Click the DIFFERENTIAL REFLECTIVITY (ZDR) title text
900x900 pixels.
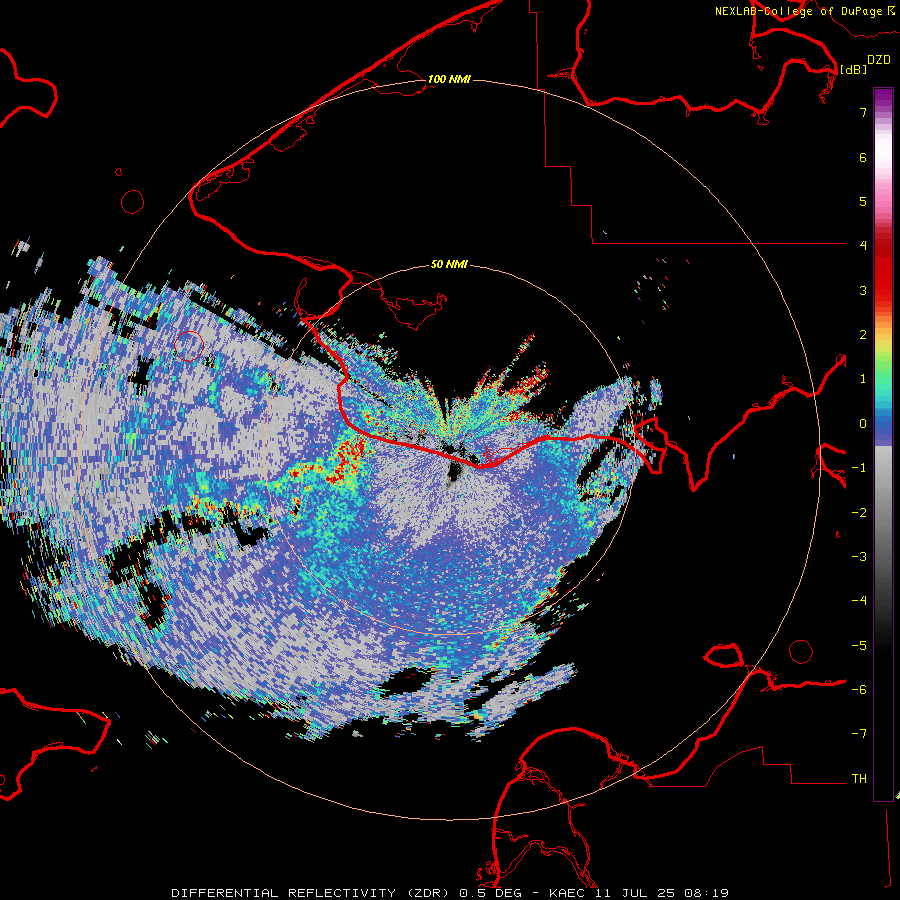tap(312, 893)
